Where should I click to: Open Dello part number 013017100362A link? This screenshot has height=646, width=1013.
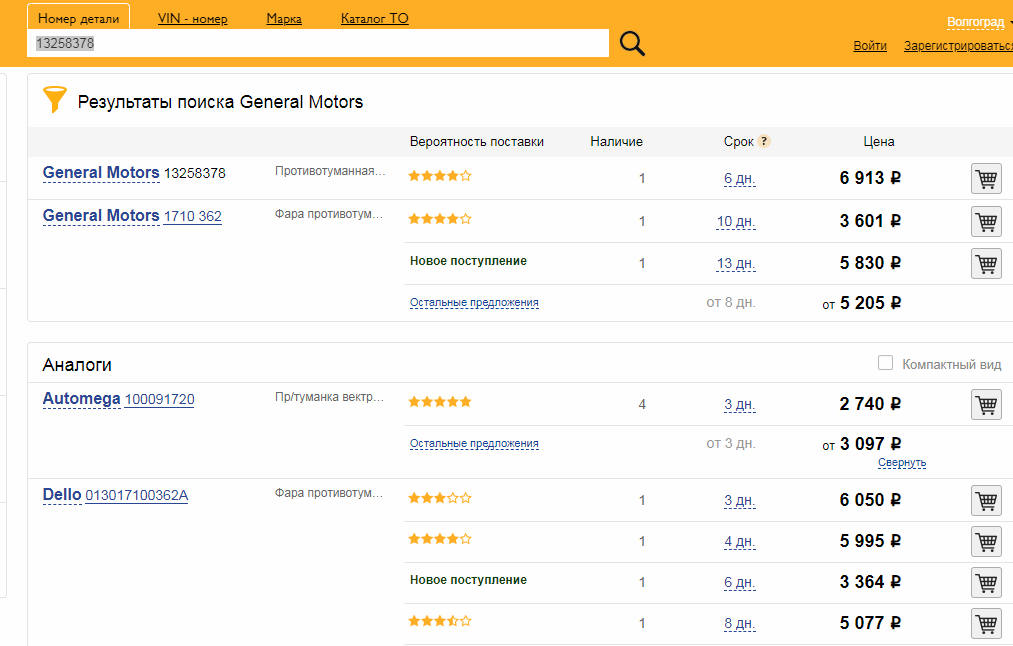point(136,495)
